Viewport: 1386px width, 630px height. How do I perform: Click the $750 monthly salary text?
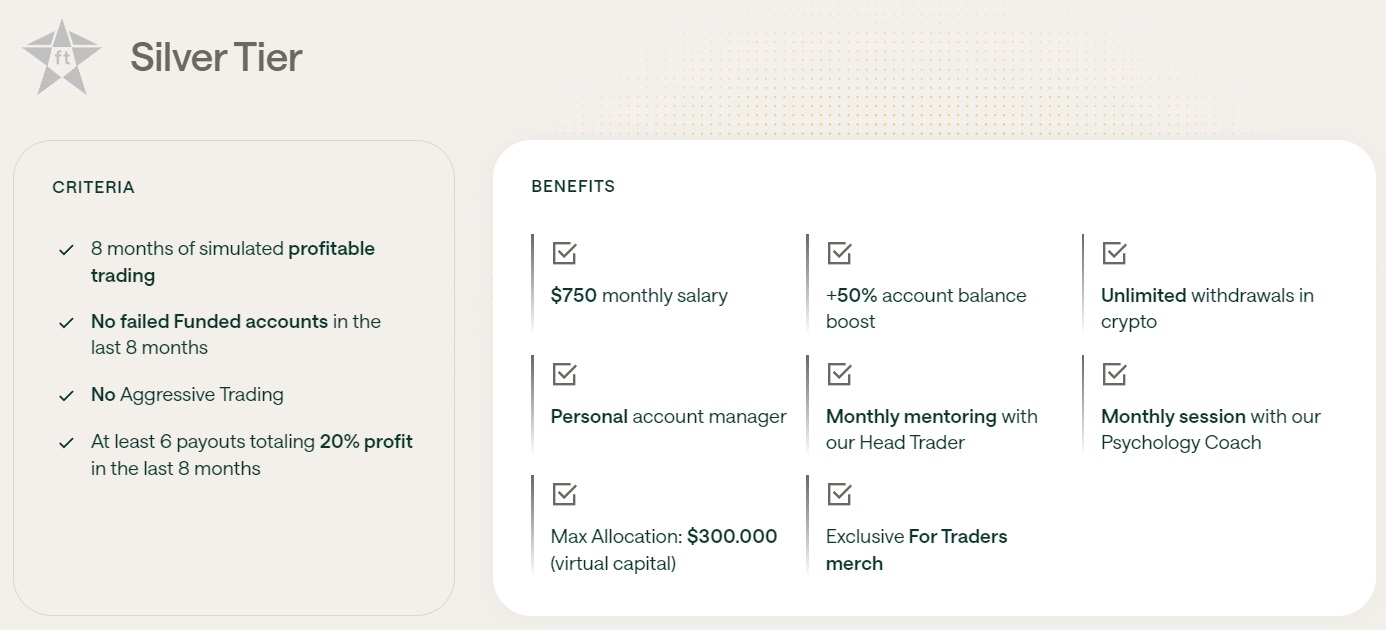pyautogui.click(x=639, y=296)
